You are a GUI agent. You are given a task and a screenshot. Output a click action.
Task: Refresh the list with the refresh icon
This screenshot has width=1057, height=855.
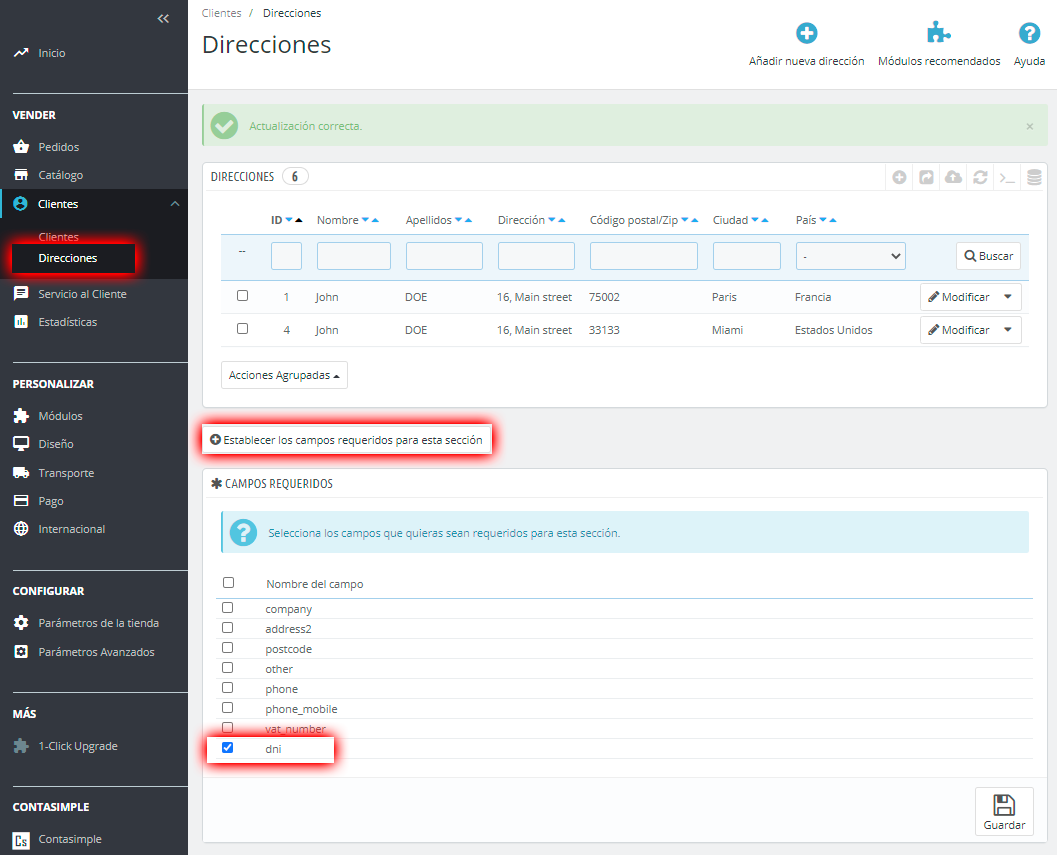tap(980, 177)
